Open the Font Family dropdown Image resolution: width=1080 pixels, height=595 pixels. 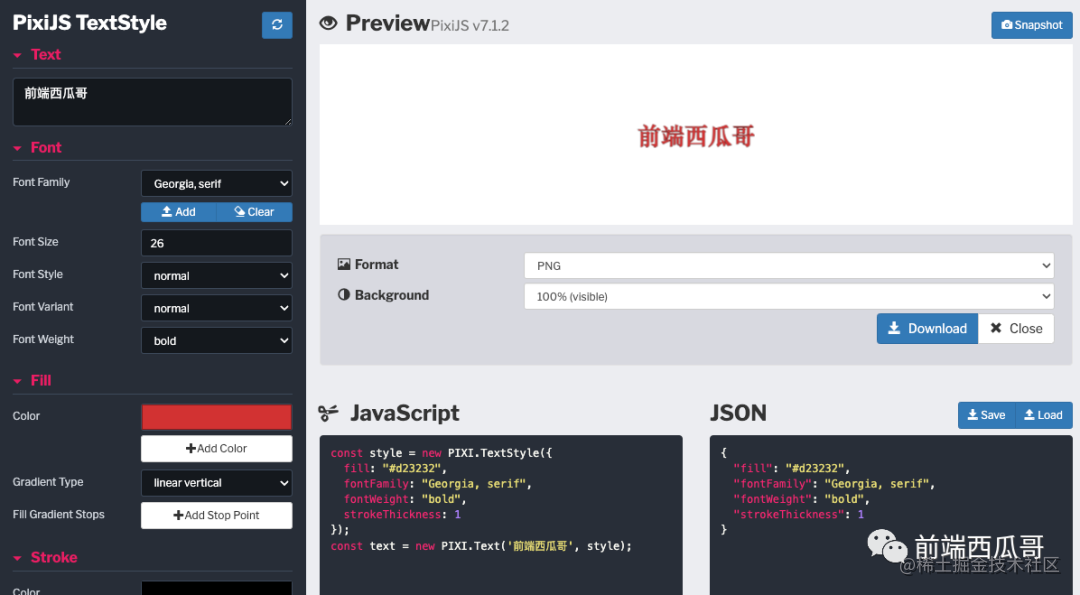click(x=216, y=183)
